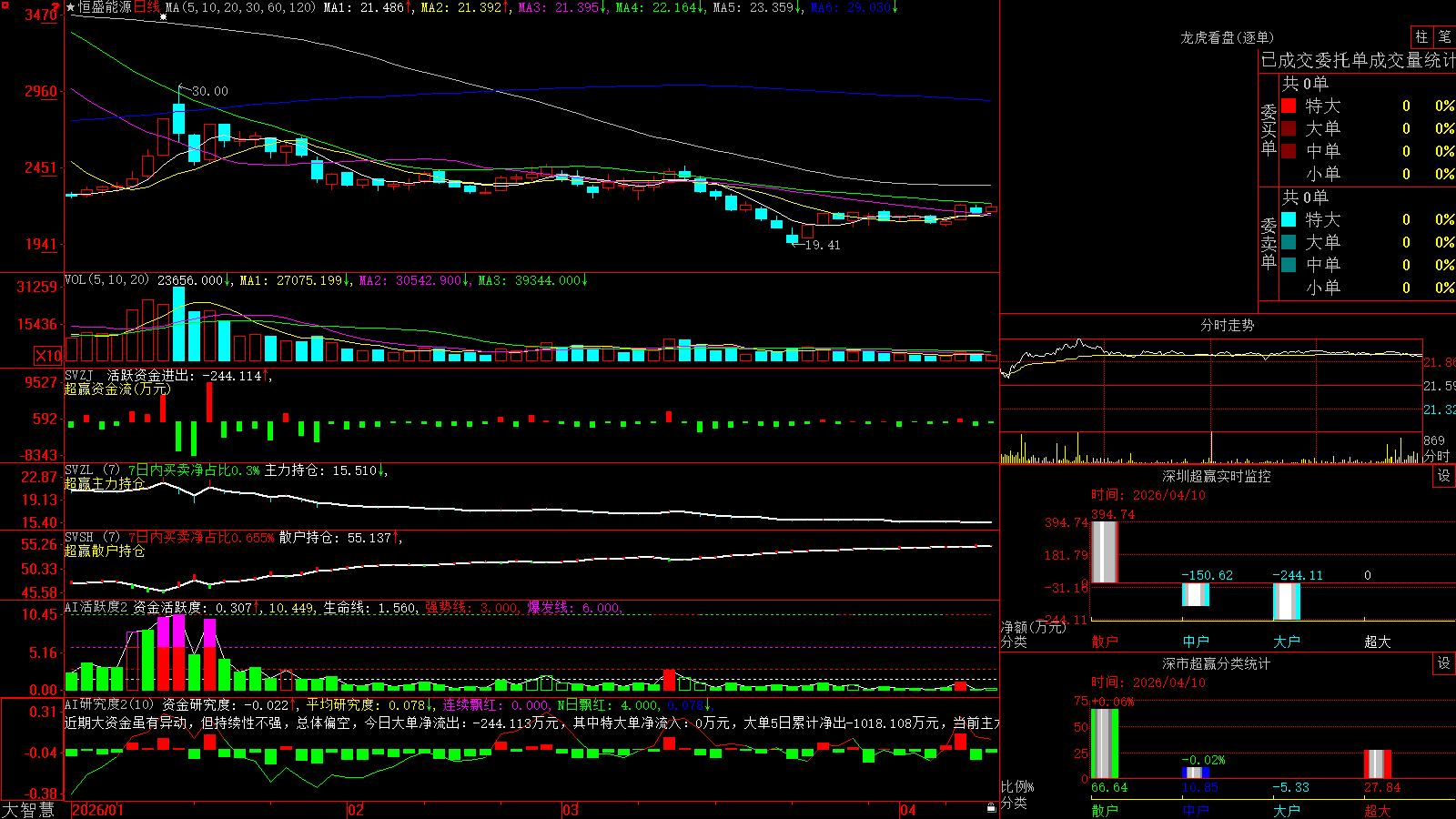Click the 分时走势 panel title

[x=1227, y=325]
